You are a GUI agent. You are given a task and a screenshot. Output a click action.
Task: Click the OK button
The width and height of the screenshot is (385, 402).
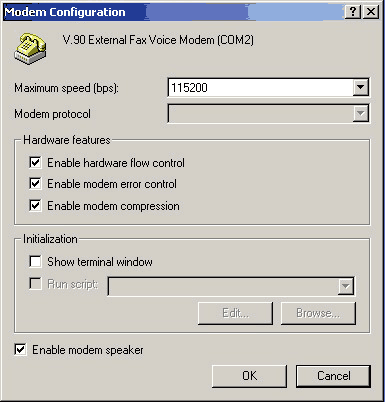click(x=249, y=376)
